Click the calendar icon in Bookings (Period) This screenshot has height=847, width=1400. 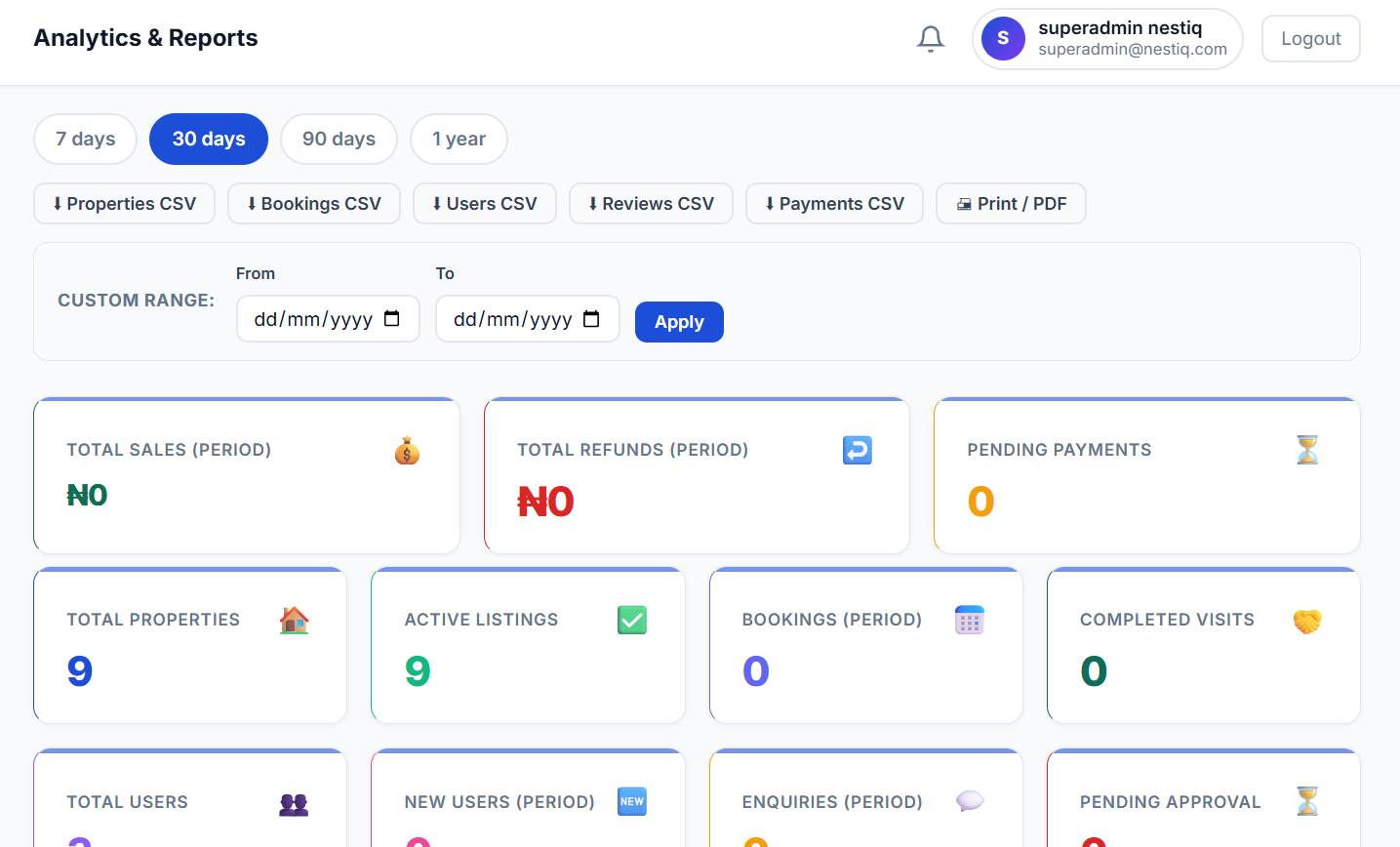point(970,620)
